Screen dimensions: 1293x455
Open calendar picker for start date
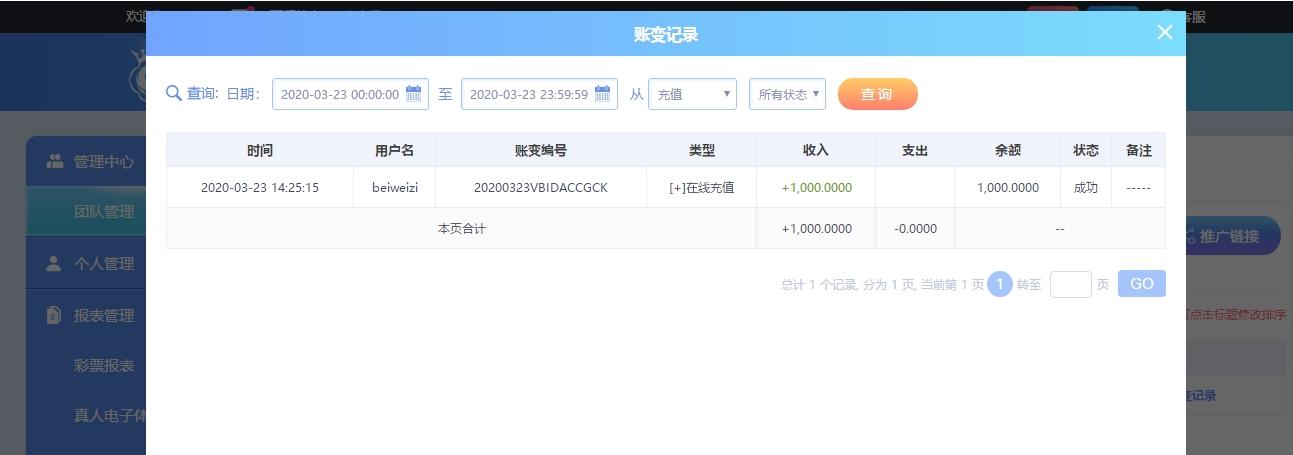413,94
